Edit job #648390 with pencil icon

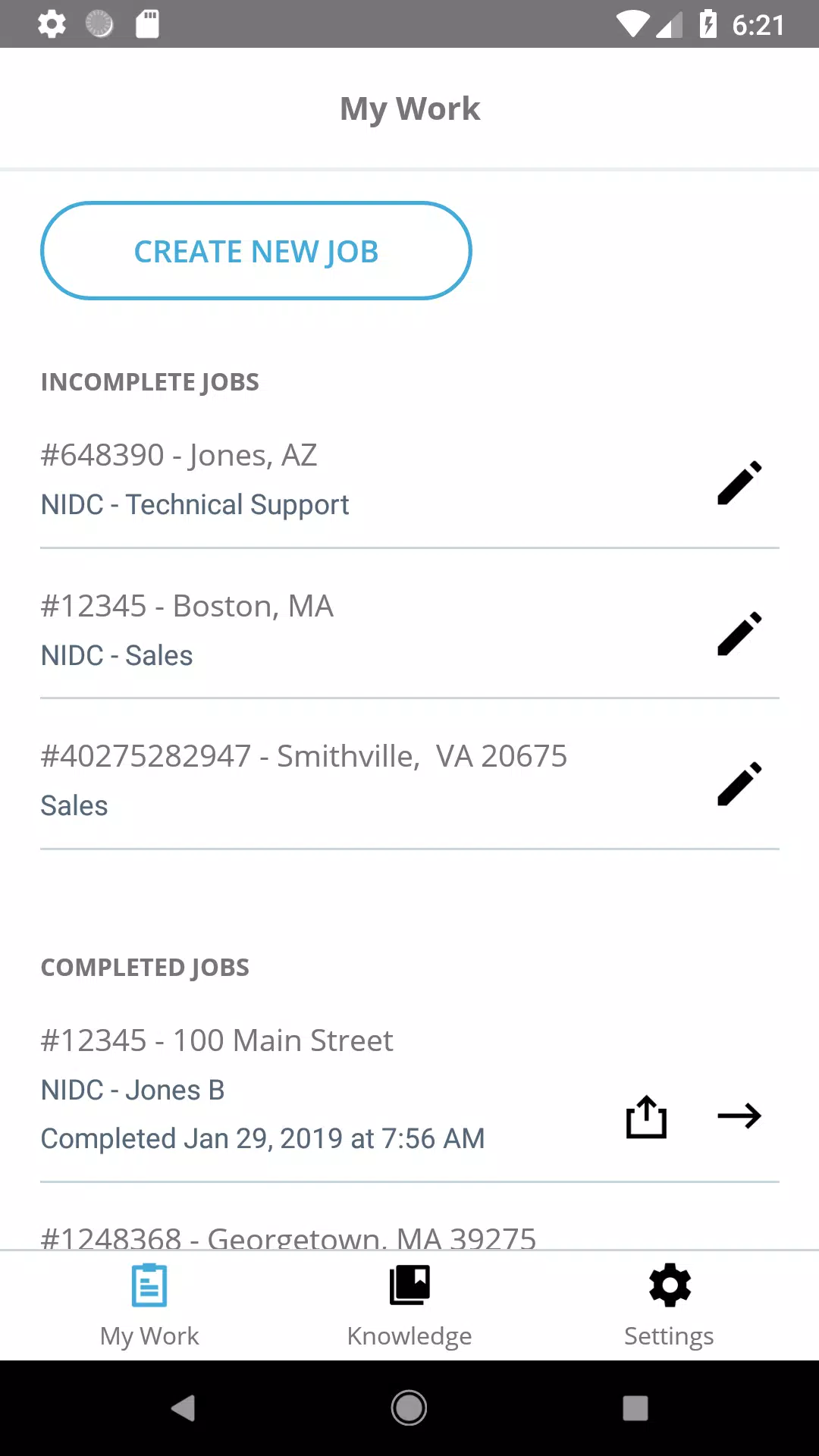pos(739,482)
